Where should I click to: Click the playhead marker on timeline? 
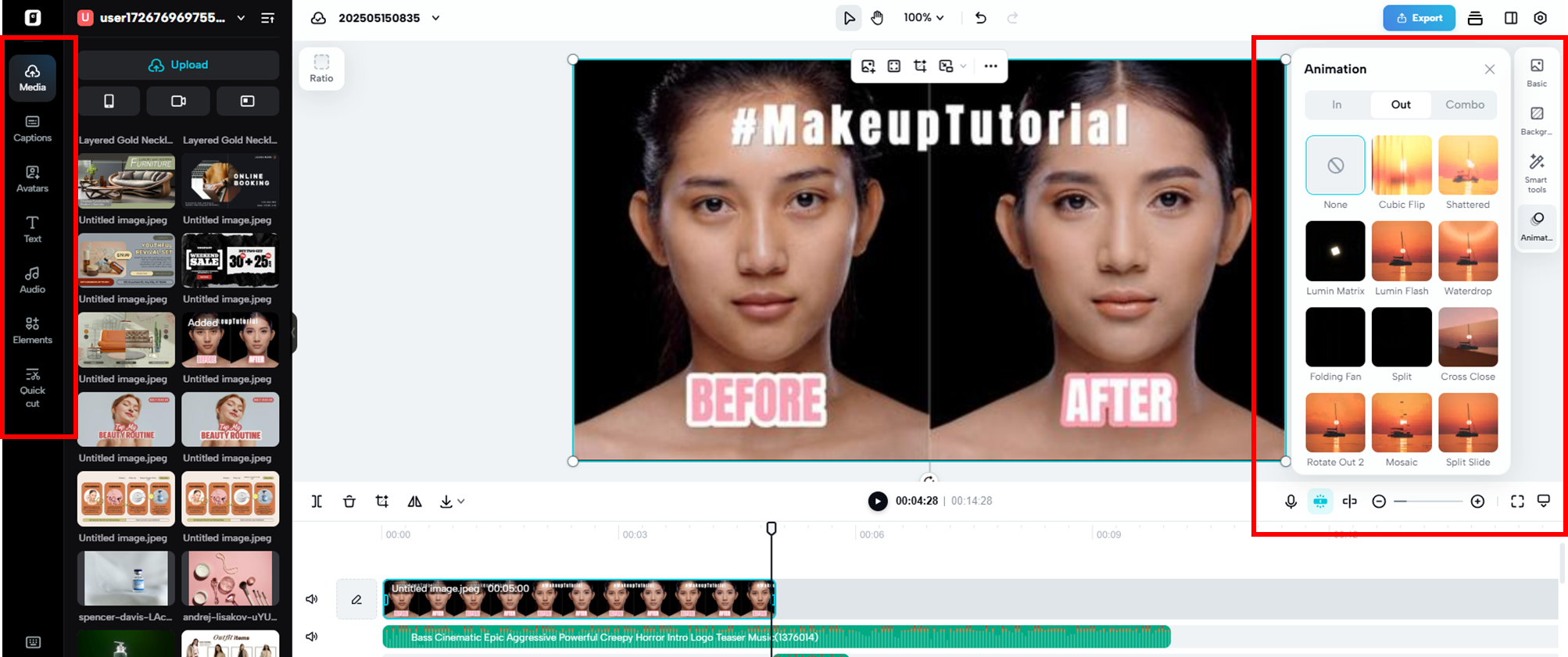coord(771,529)
